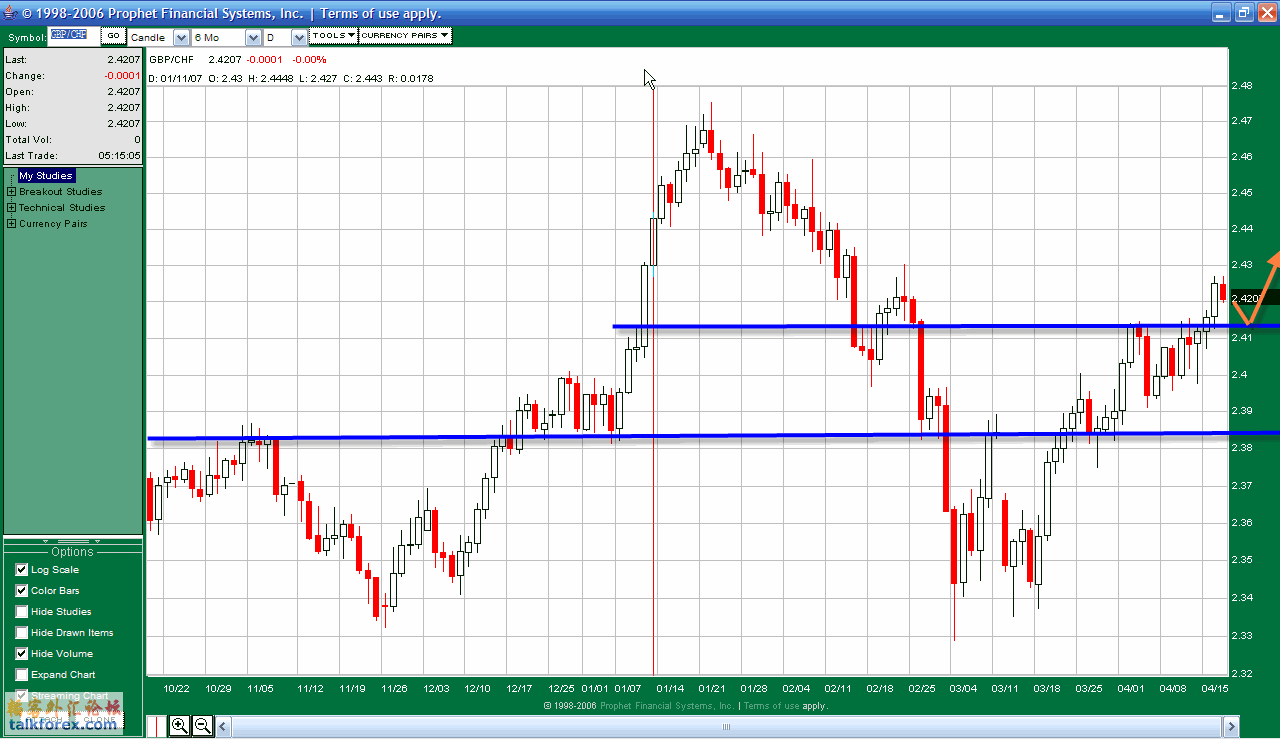
Task: Click the 12/17 date axis label
Action: click(x=519, y=689)
